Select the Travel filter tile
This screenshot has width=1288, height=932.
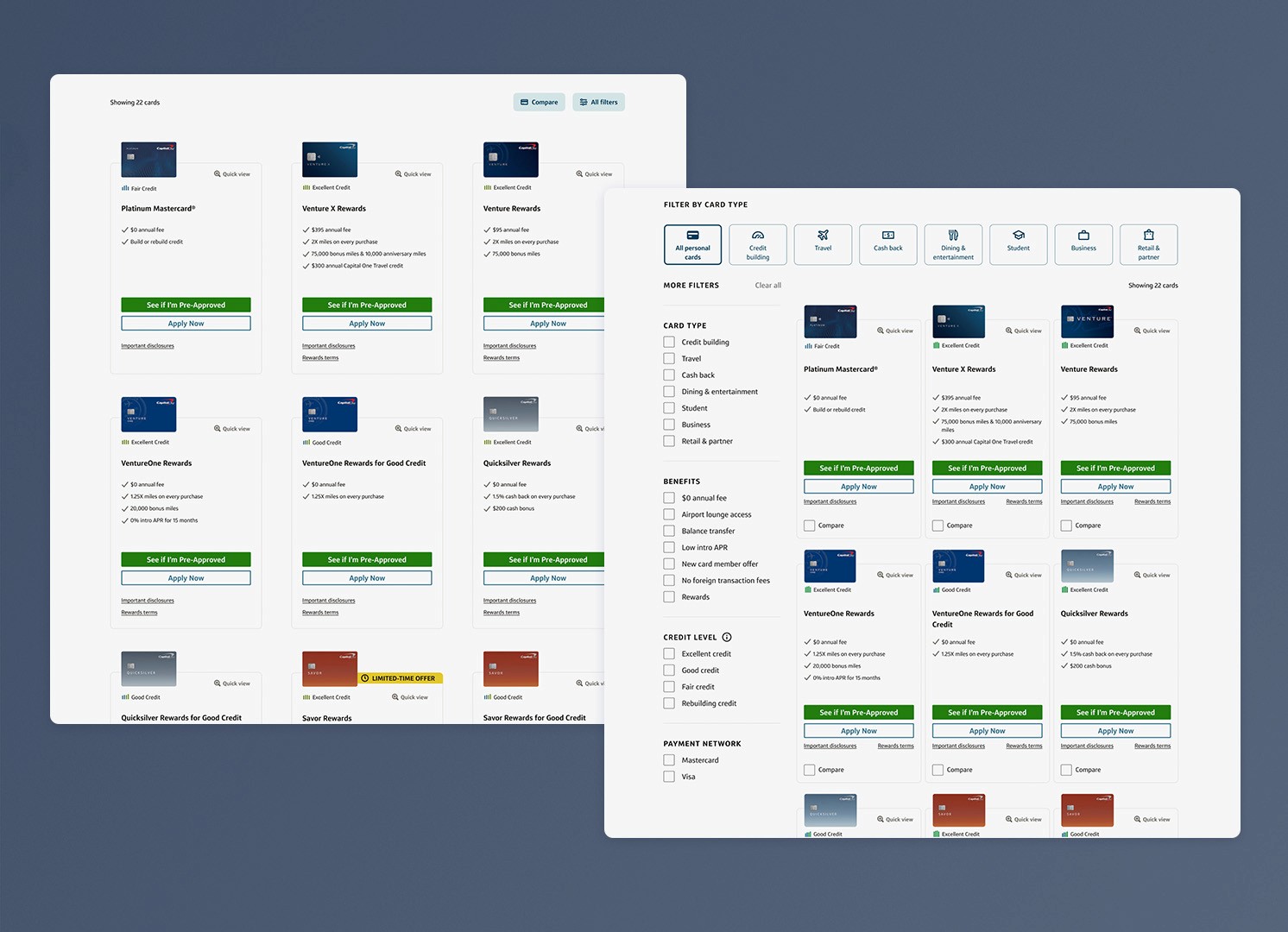tap(823, 244)
